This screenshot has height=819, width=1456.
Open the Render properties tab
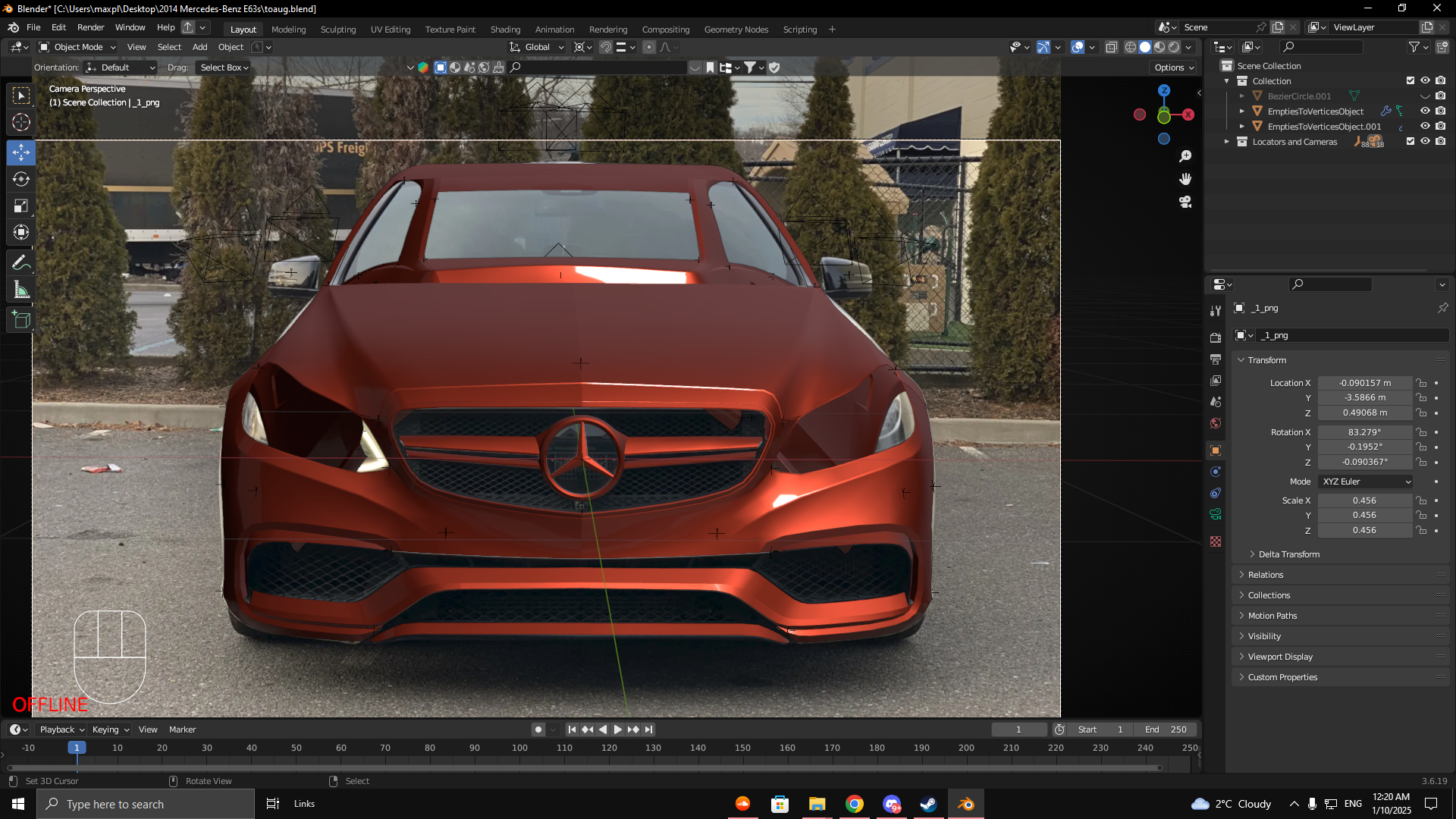point(1216,337)
